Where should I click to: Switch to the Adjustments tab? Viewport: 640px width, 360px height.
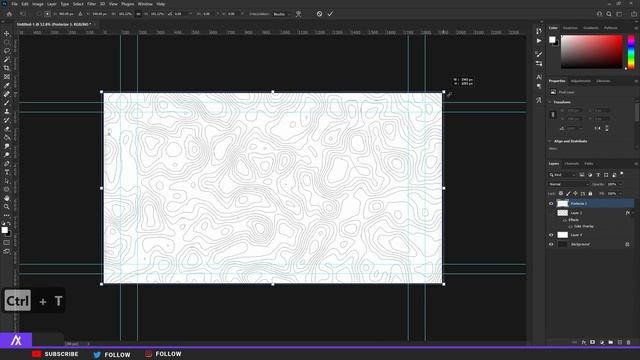click(580, 81)
